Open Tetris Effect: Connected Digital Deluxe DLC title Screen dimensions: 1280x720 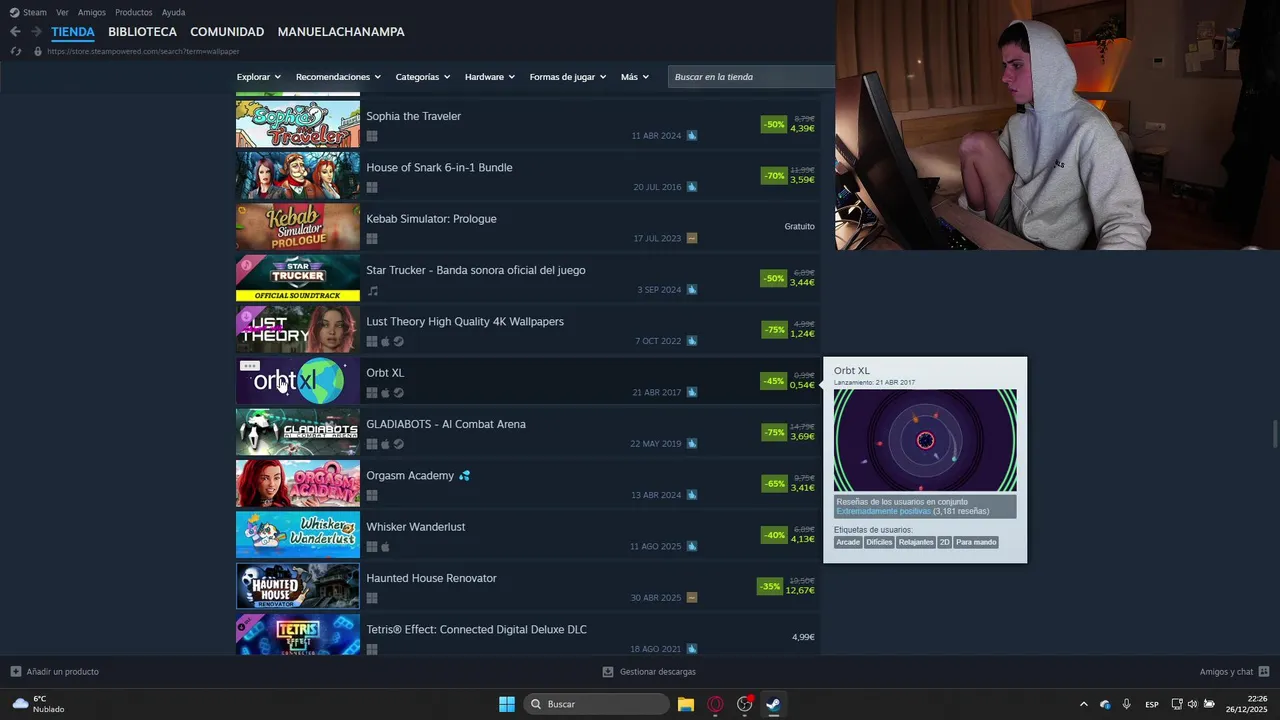click(x=476, y=630)
